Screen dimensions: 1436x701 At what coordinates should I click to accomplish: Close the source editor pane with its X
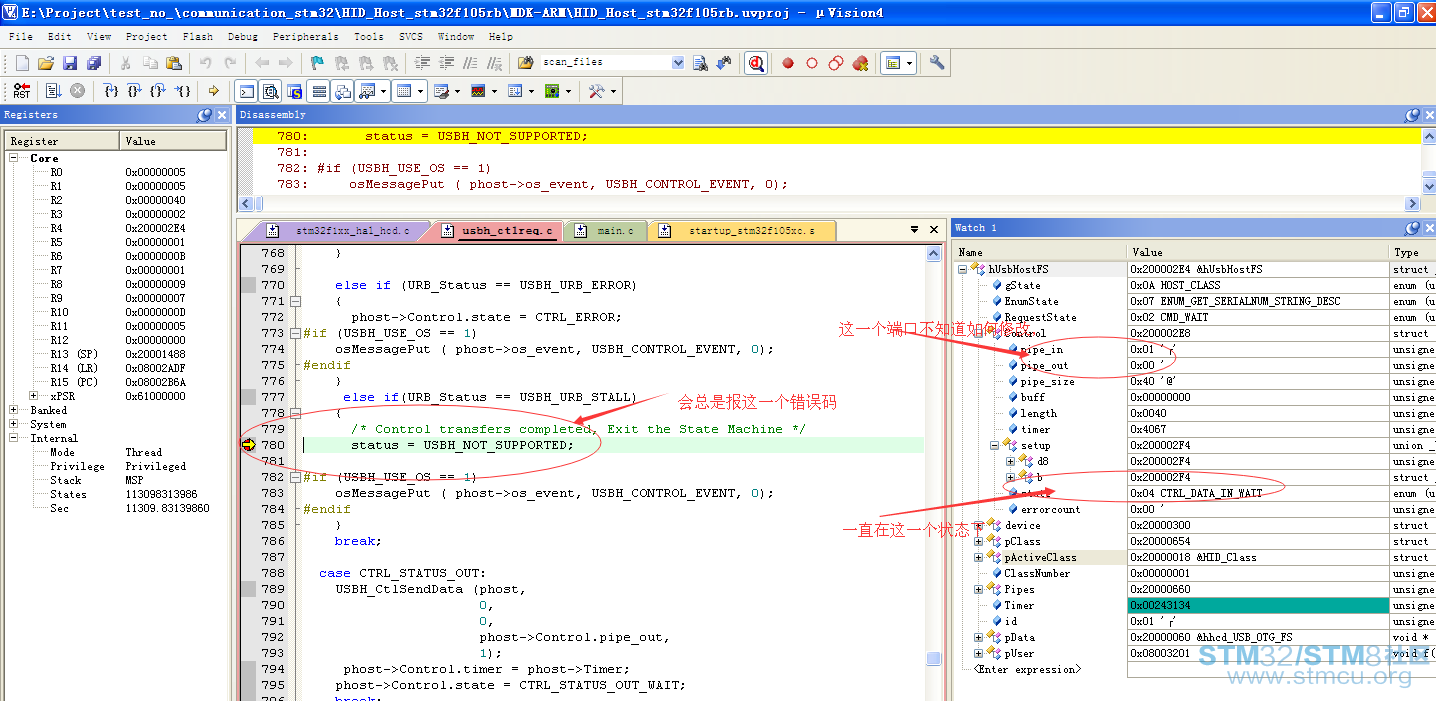pyautogui.click(x=934, y=230)
